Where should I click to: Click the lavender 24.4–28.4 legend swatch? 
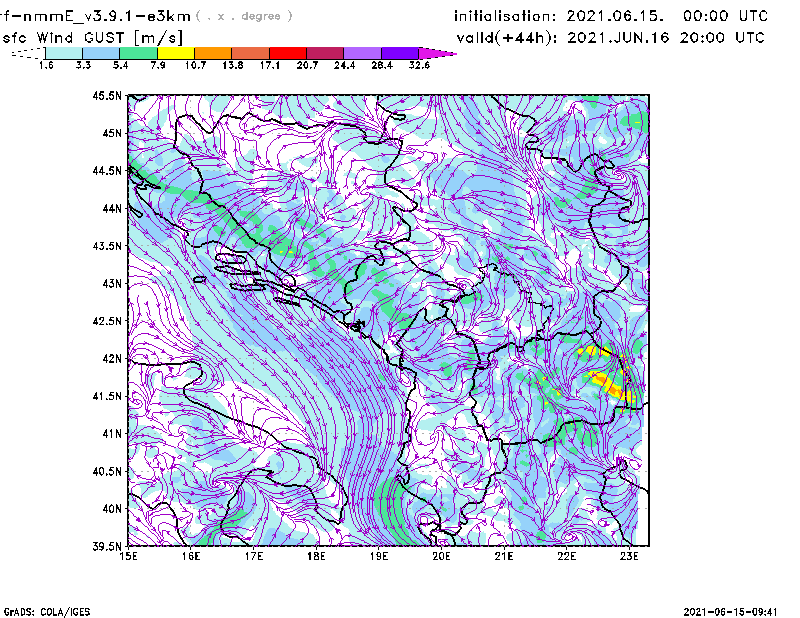tap(362, 53)
